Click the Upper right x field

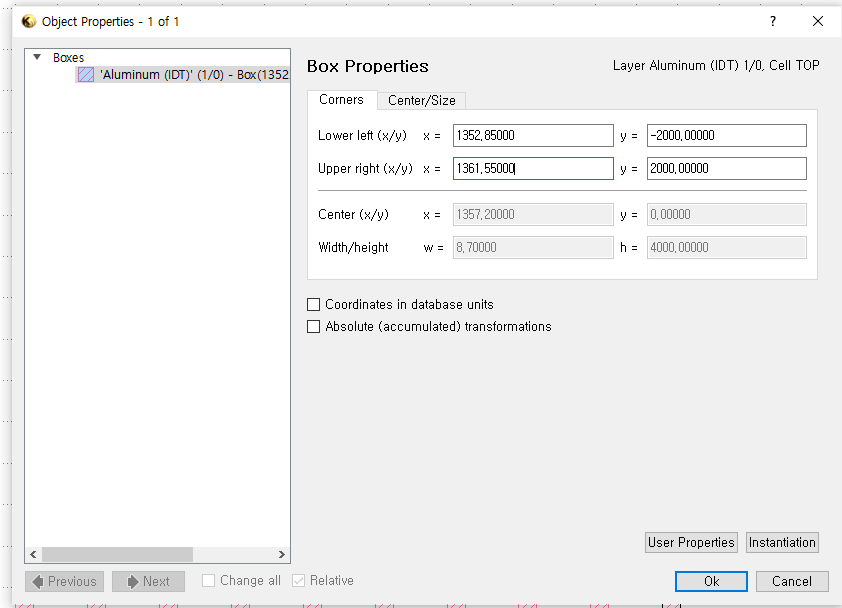(533, 169)
